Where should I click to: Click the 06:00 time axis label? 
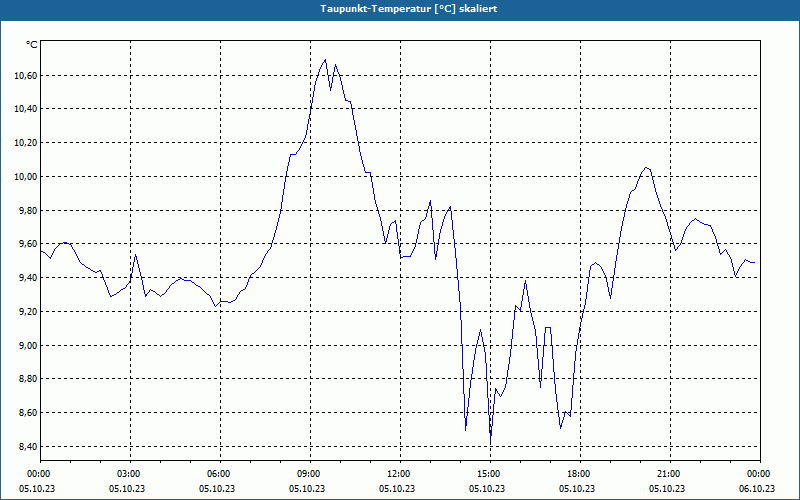[x=220, y=474]
